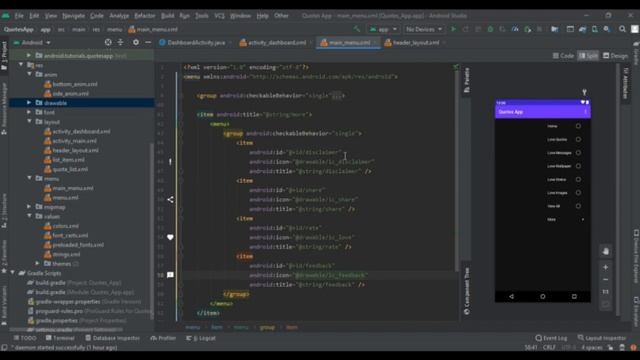This screenshot has width=640, height=360.
Task: Select the Love Status radio button in preview
Action: [x=578, y=180]
